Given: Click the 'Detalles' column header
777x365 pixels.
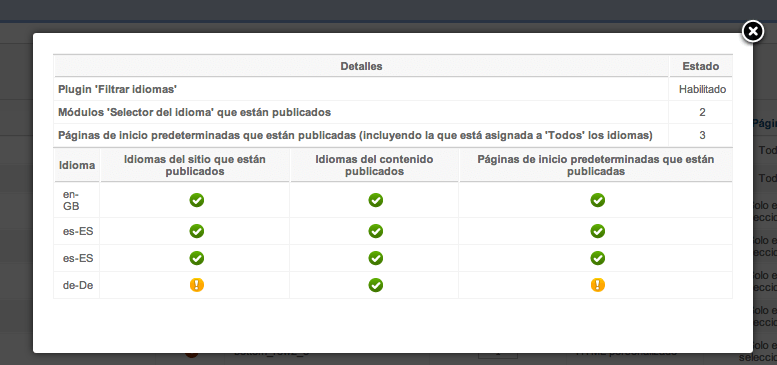Looking at the screenshot, I should pyautogui.click(x=361, y=66).
